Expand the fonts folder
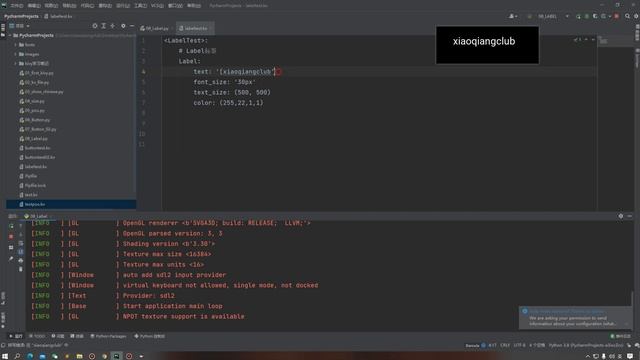 click(16, 45)
